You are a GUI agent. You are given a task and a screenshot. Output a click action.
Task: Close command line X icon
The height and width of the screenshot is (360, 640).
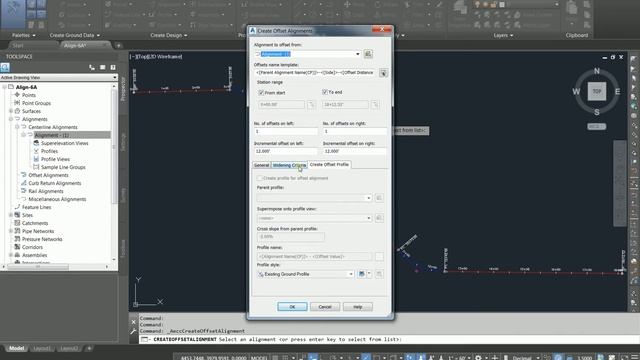tap(133, 322)
